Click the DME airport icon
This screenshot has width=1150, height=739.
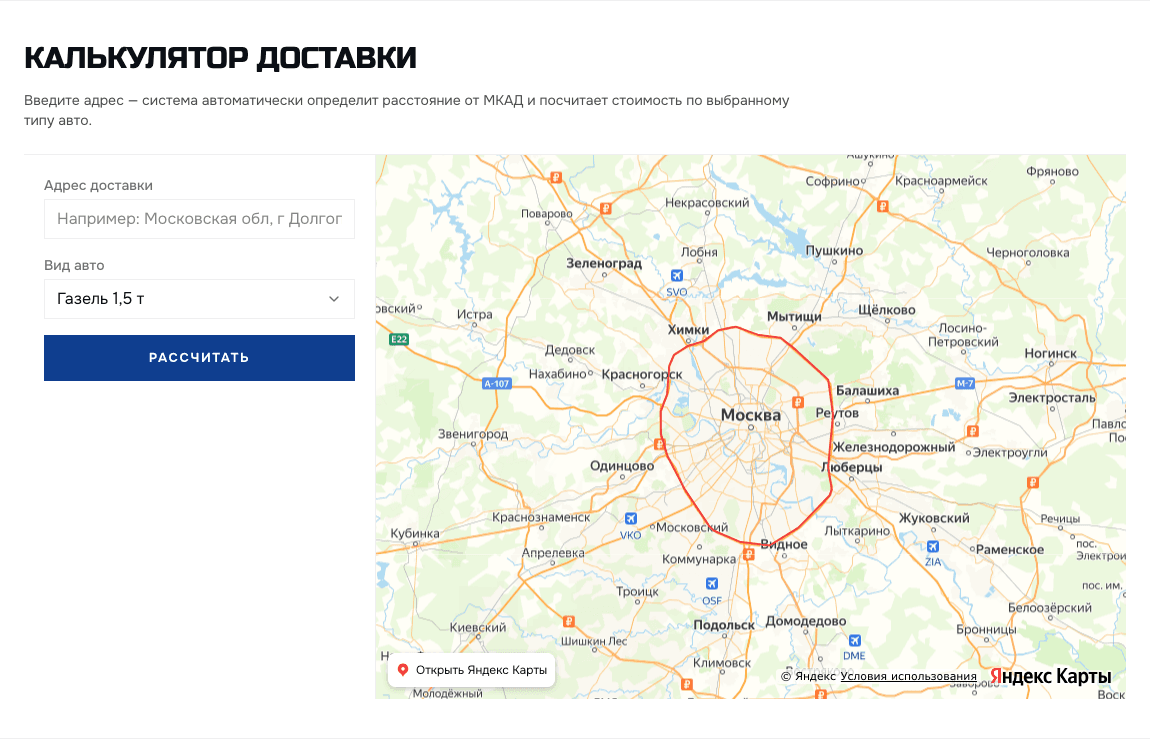pos(854,640)
